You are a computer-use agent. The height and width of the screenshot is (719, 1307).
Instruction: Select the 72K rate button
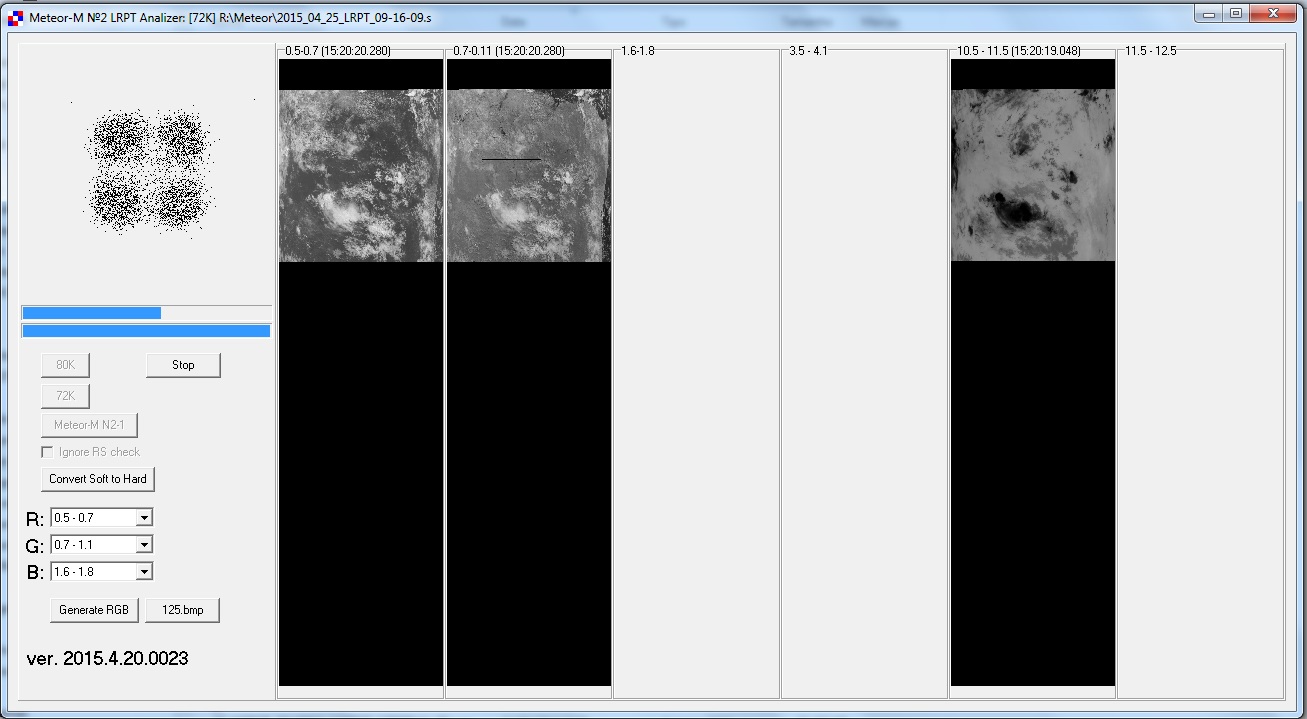point(65,396)
